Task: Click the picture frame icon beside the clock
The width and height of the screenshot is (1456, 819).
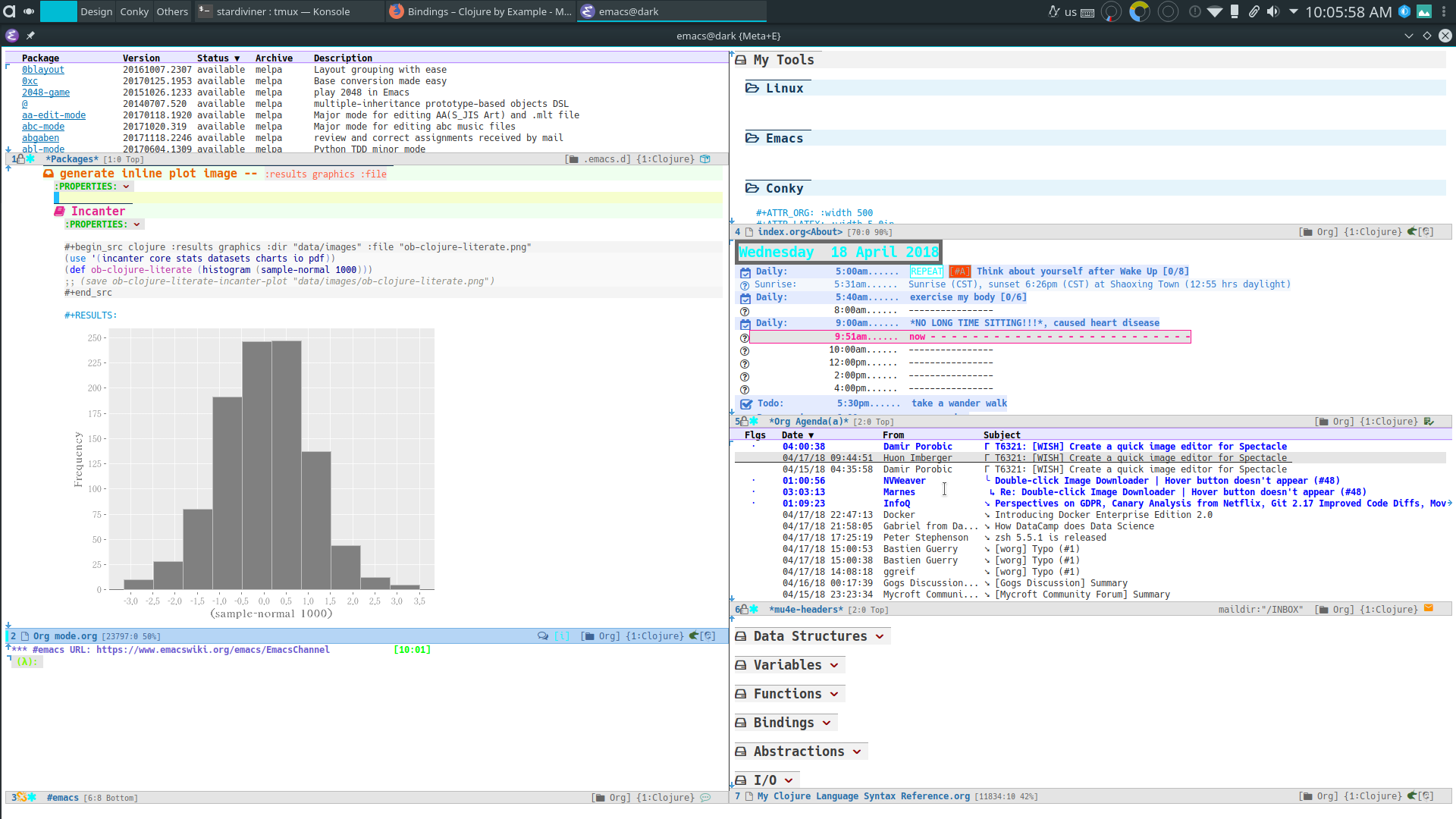Action: point(1424,11)
